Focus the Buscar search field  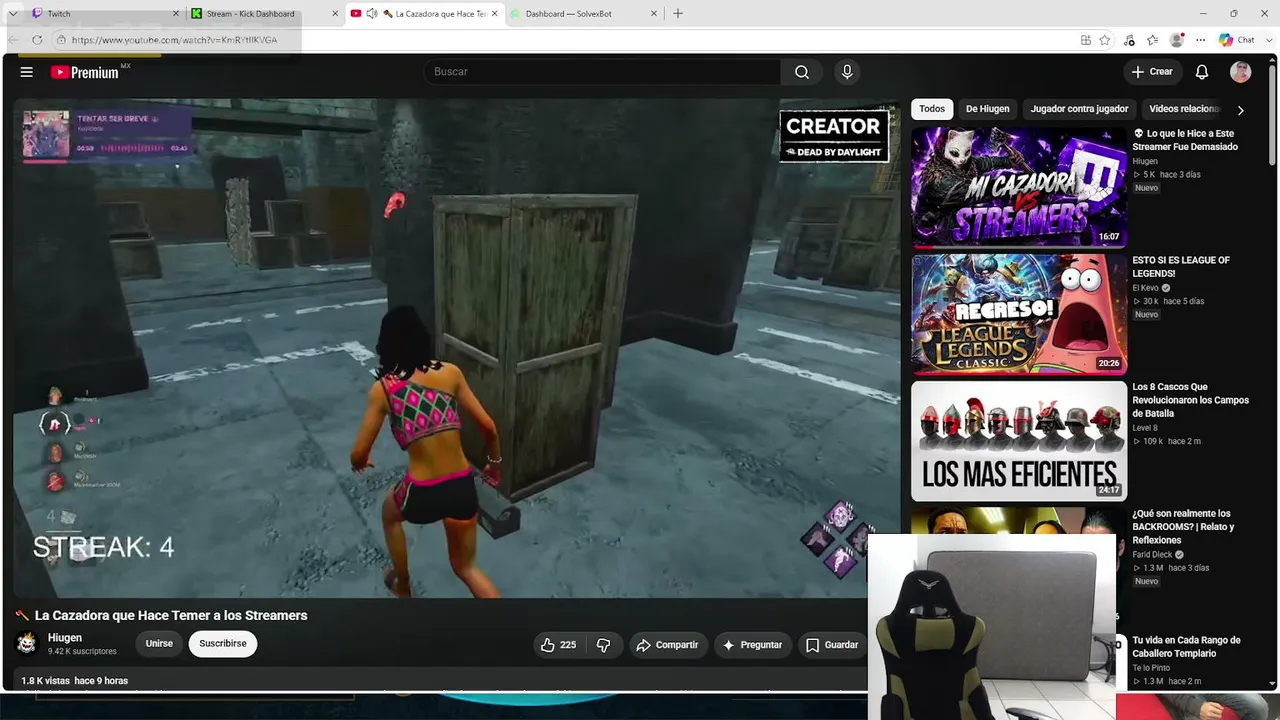[x=603, y=72]
